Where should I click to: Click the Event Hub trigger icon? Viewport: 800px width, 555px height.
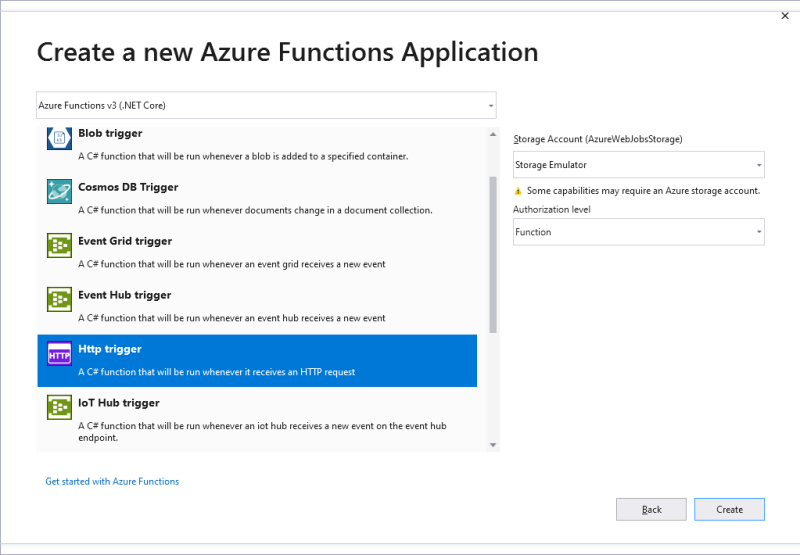click(x=59, y=299)
